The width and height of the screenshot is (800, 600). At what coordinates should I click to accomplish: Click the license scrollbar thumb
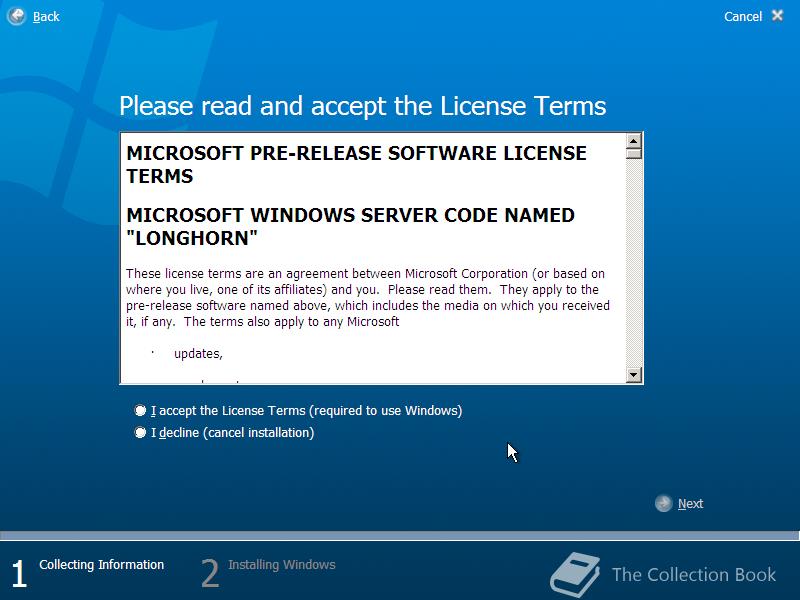click(x=634, y=154)
